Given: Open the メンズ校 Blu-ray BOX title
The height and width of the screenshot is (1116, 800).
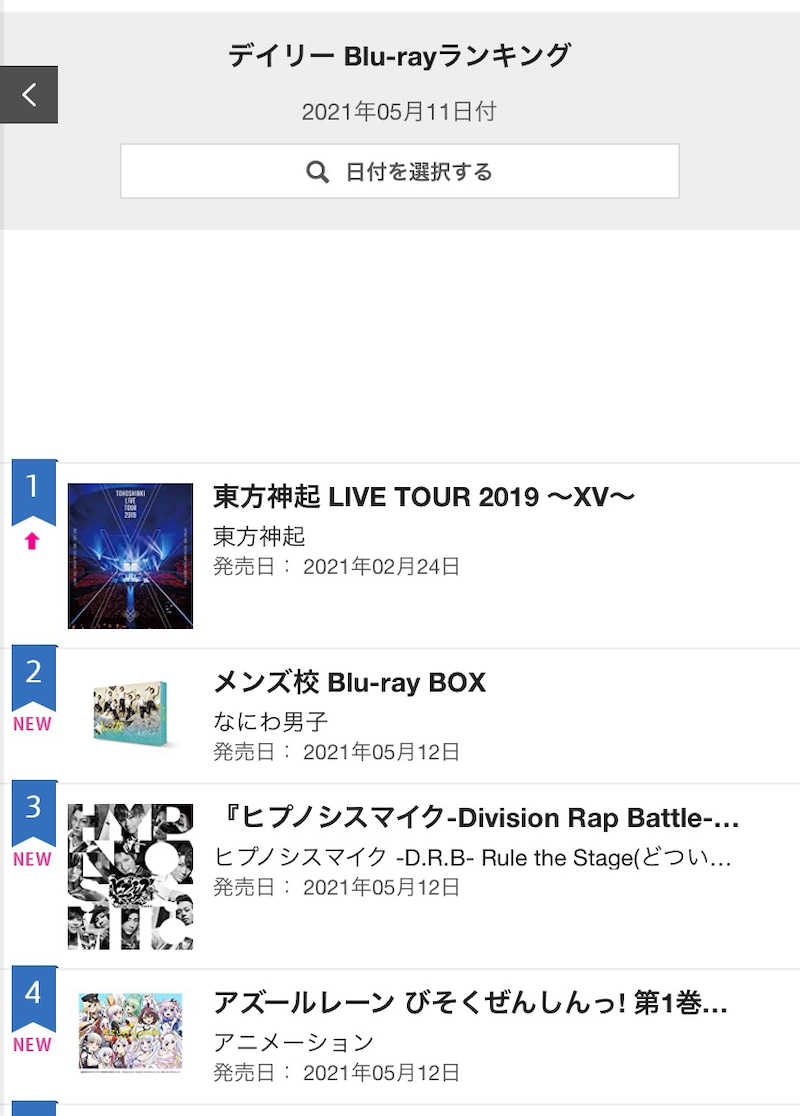Looking at the screenshot, I should pyautogui.click(x=349, y=683).
